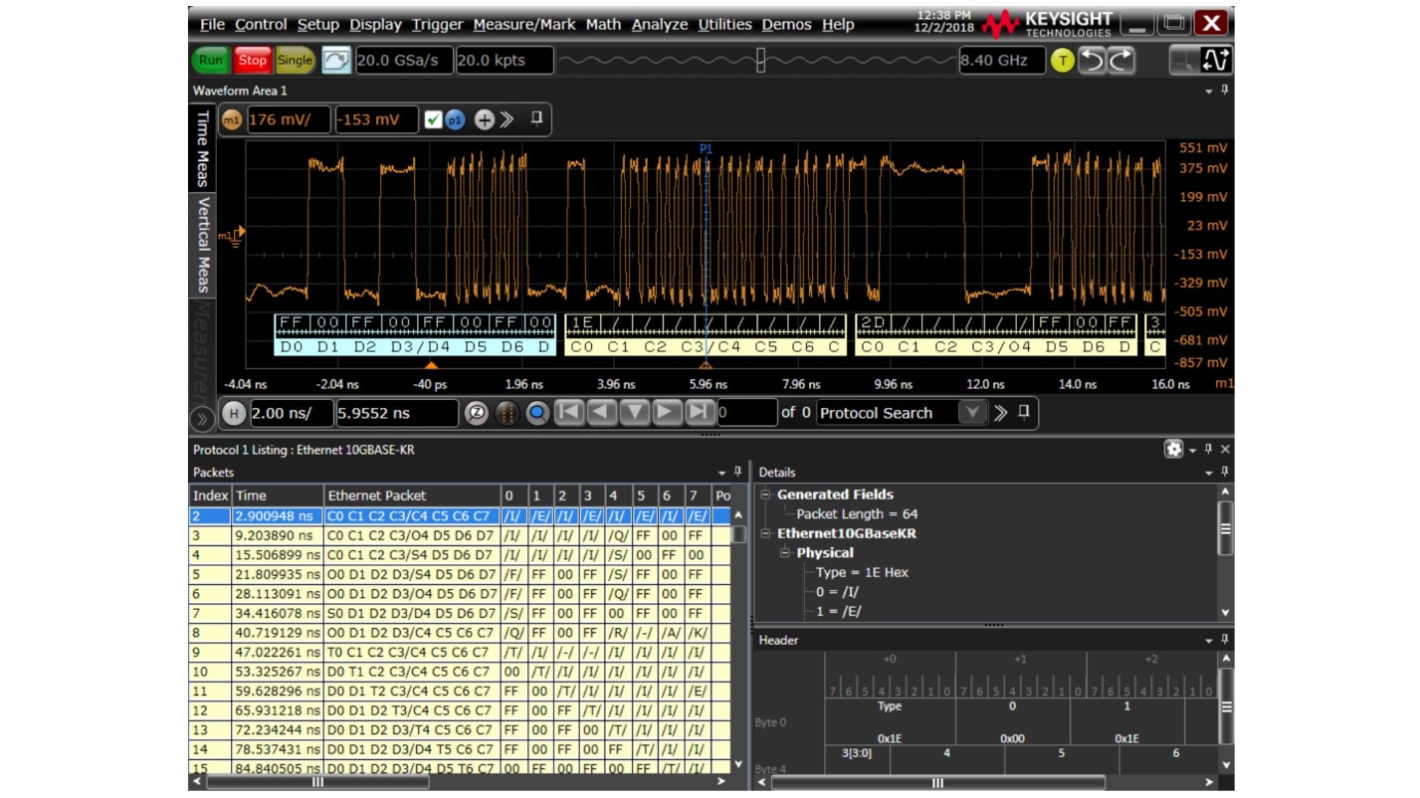Jump to first search result

pyautogui.click(x=569, y=412)
